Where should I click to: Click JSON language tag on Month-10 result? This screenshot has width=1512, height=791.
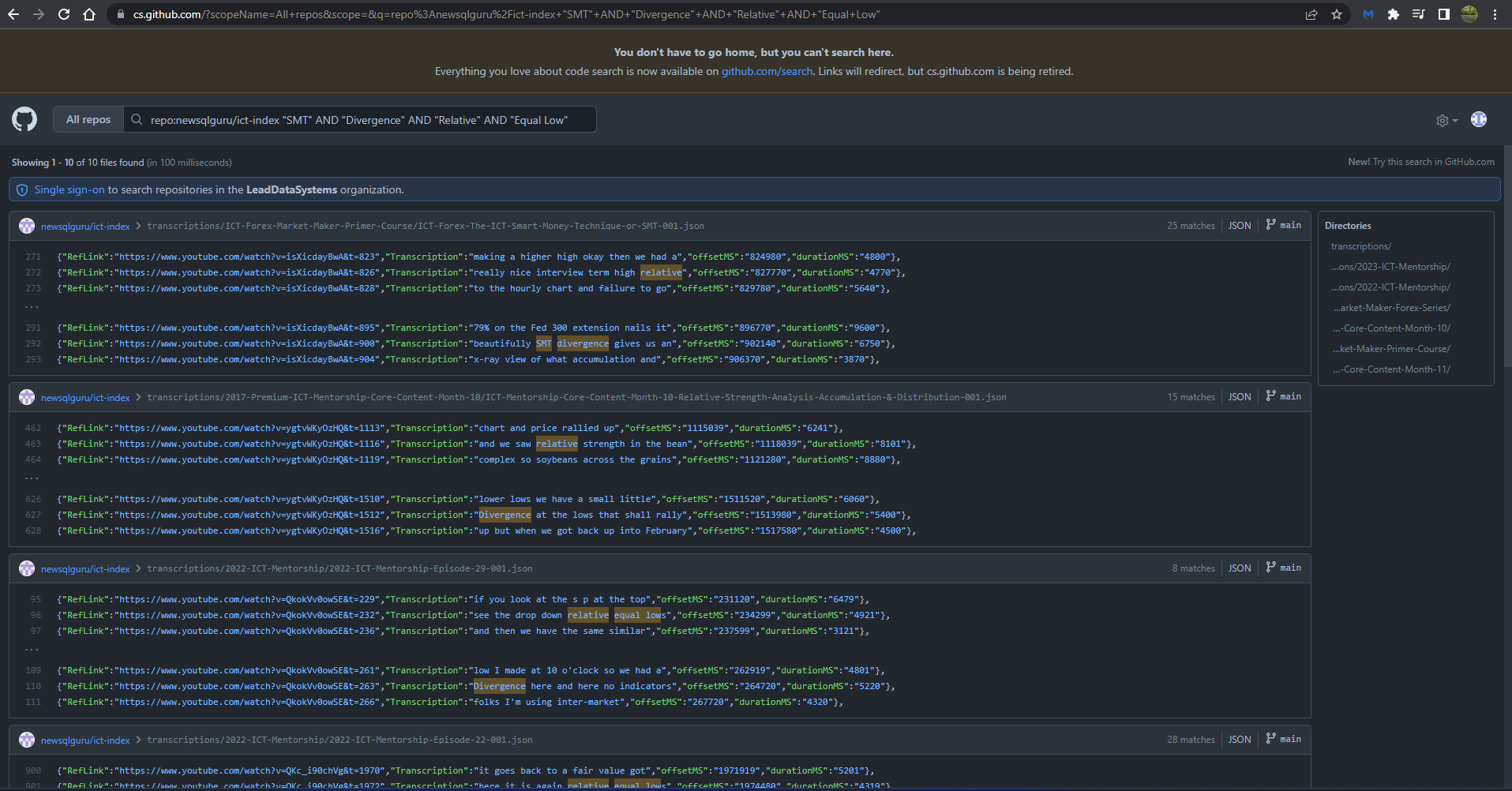(1240, 397)
